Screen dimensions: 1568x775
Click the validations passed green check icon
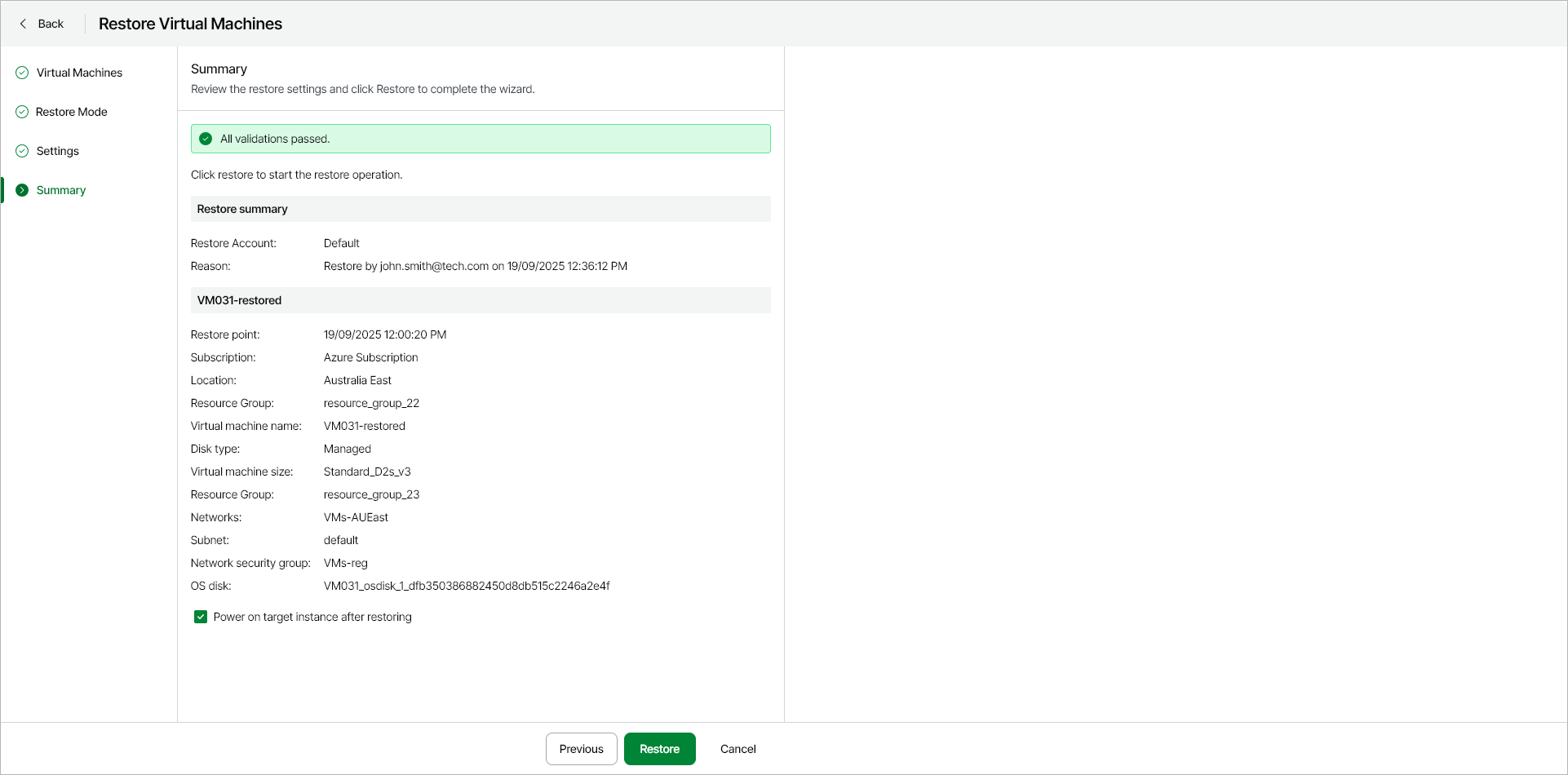coord(206,139)
